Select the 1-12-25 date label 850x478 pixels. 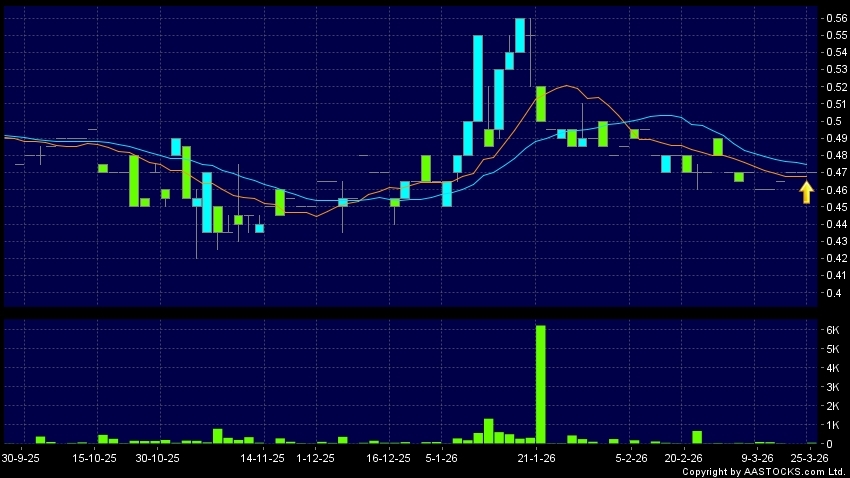click(316, 458)
